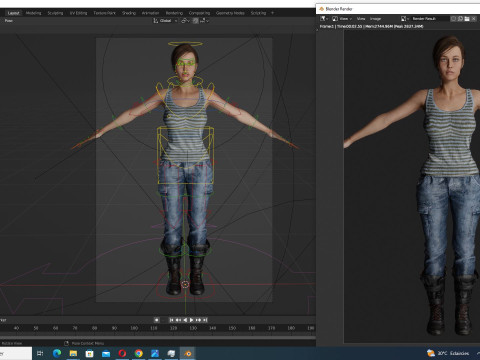
Task: Click frame 50 on the timeline ruler
Action: (36, 328)
